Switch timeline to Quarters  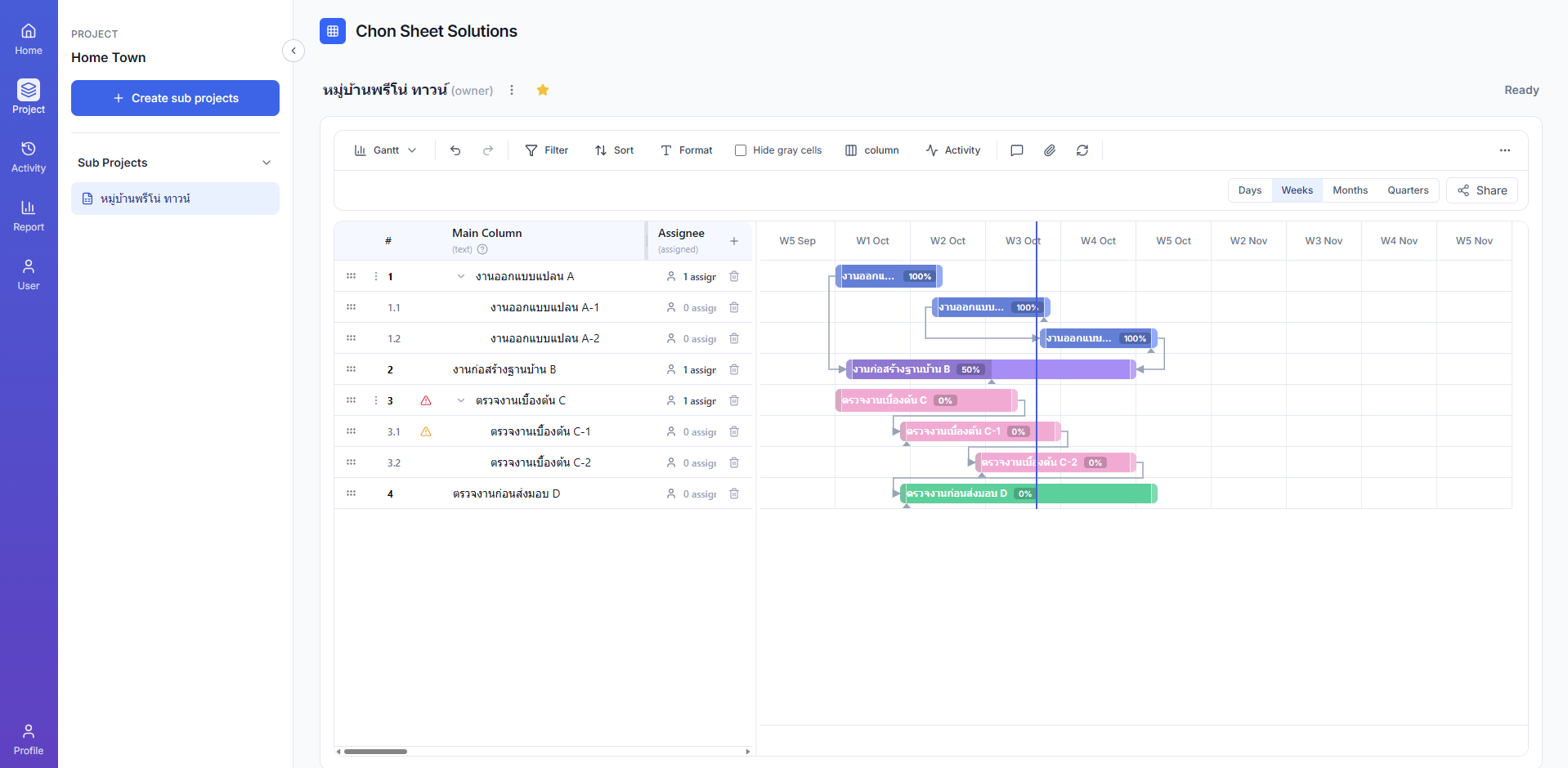1408,190
